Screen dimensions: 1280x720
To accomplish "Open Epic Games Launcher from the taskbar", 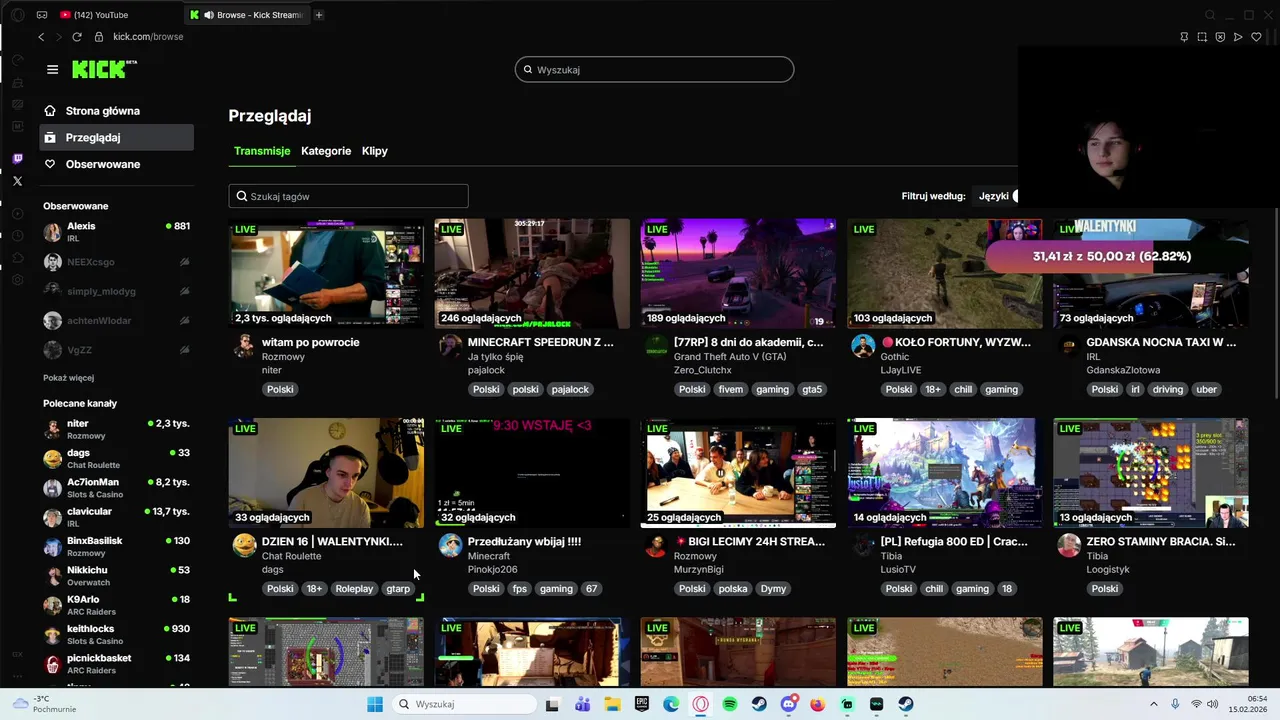I will 642,704.
